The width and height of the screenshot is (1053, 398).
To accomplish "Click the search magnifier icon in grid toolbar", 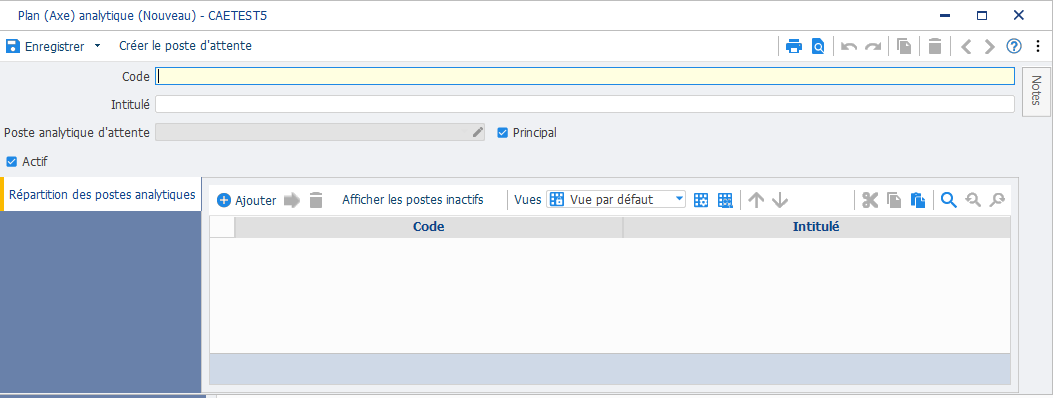I will tap(948, 200).
